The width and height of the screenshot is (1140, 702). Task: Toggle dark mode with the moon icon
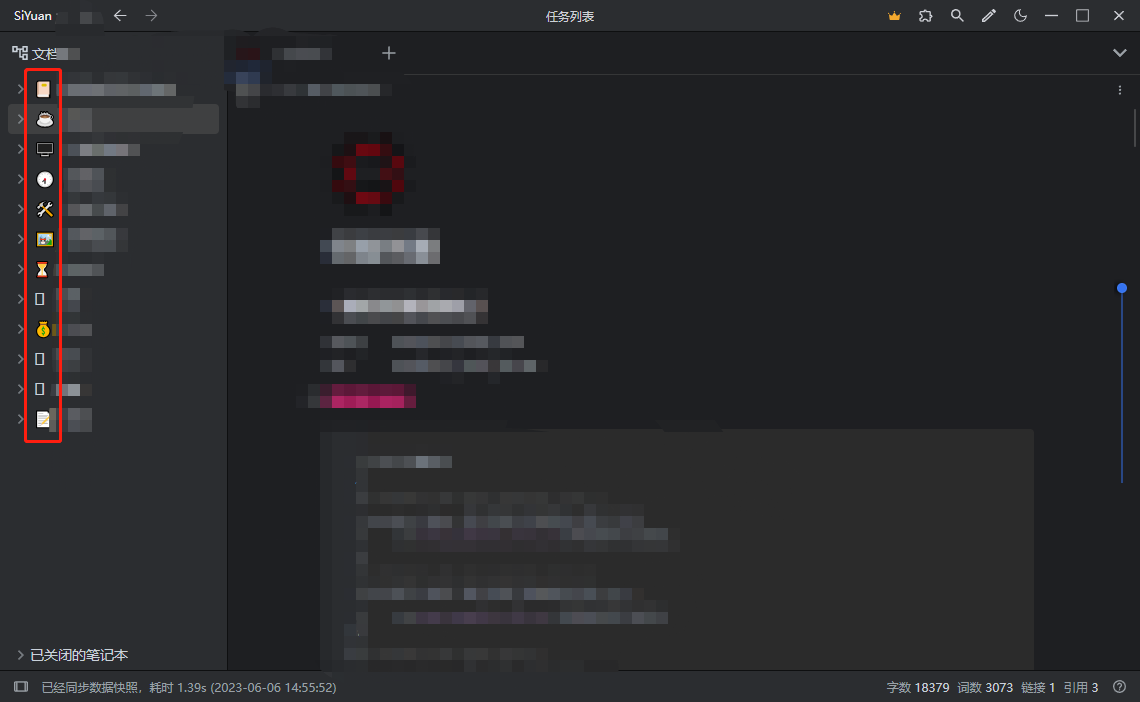pos(1022,16)
